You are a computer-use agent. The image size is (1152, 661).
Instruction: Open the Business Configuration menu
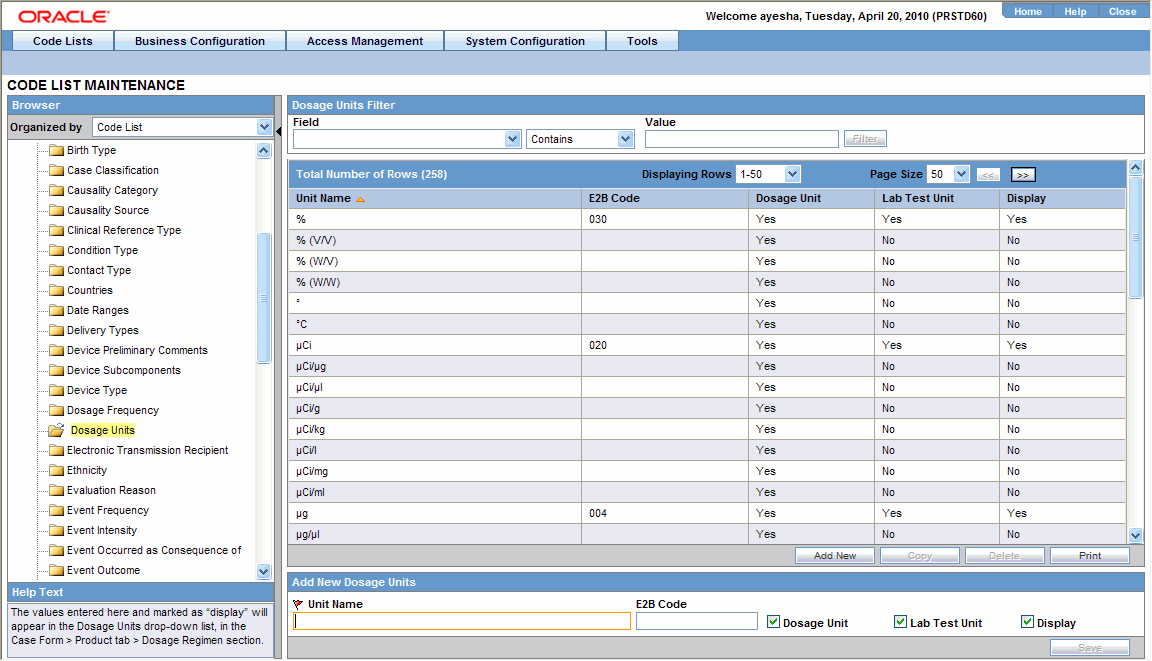pos(200,41)
